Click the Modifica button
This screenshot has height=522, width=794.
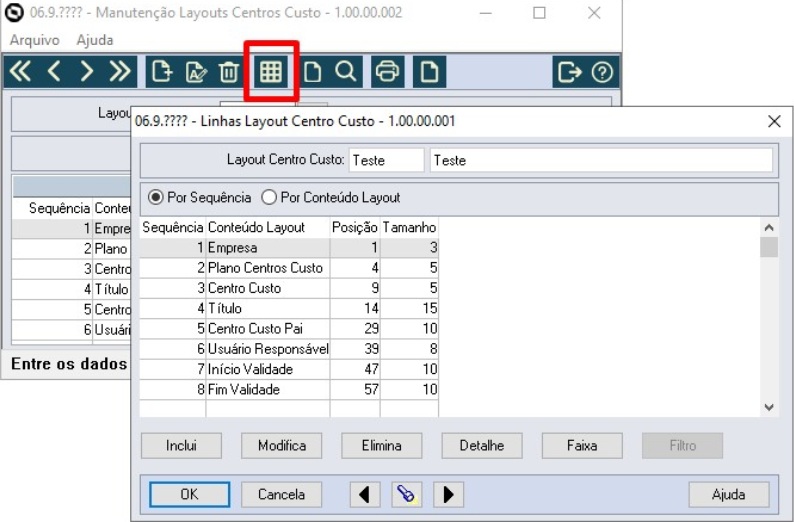(282, 446)
